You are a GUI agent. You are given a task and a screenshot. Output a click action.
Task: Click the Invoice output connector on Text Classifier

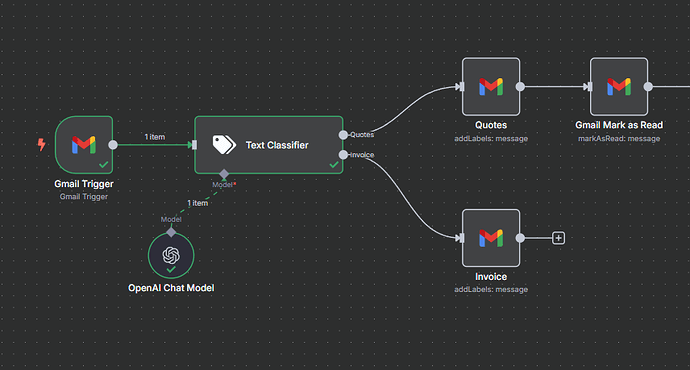coord(343,155)
